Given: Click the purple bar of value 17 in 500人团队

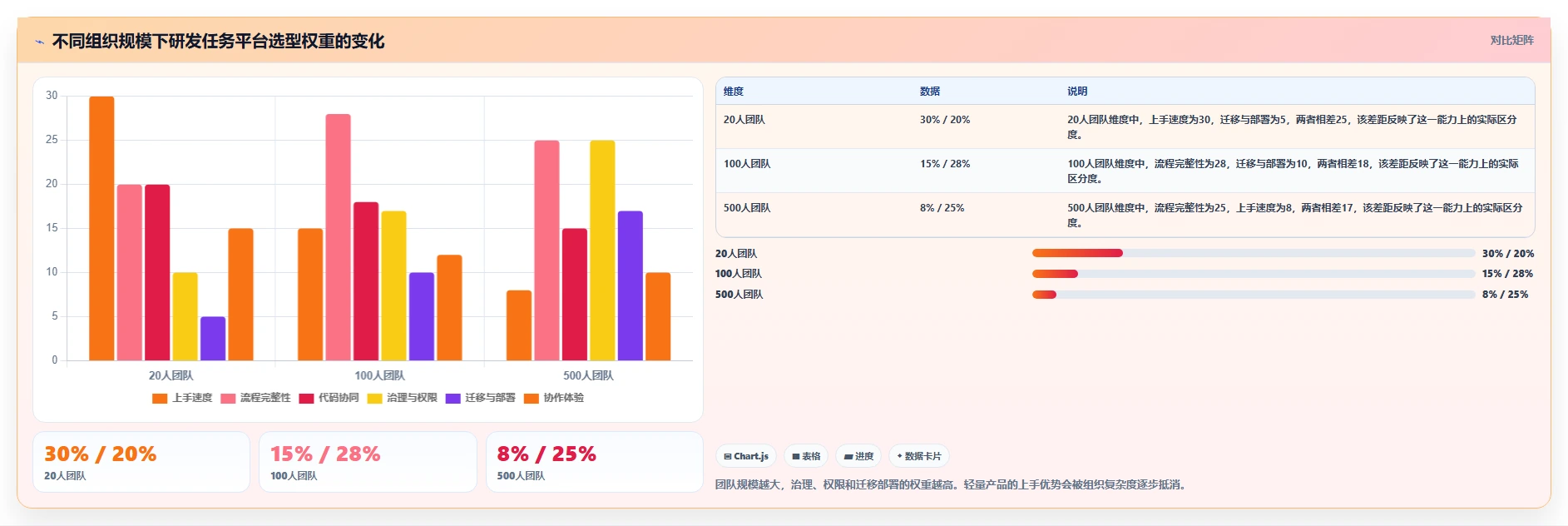Looking at the screenshot, I should coord(630,285).
